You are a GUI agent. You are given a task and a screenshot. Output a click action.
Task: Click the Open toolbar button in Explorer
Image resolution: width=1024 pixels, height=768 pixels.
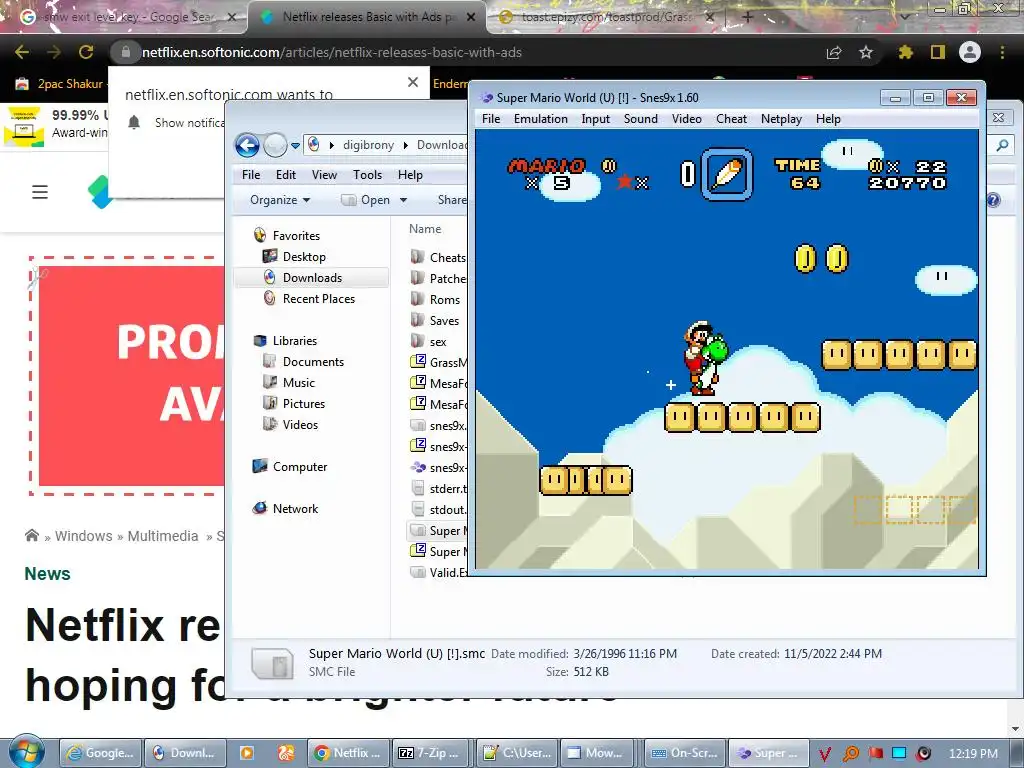click(x=367, y=200)
